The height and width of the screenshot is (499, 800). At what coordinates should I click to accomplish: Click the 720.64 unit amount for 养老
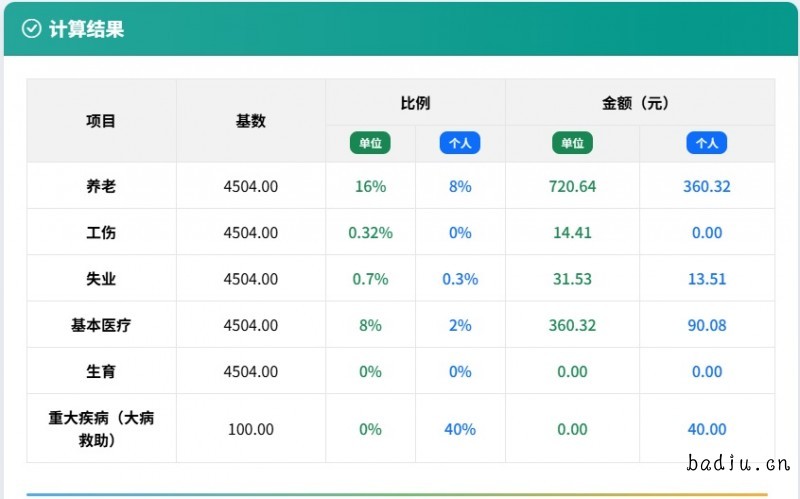point(572,186)
